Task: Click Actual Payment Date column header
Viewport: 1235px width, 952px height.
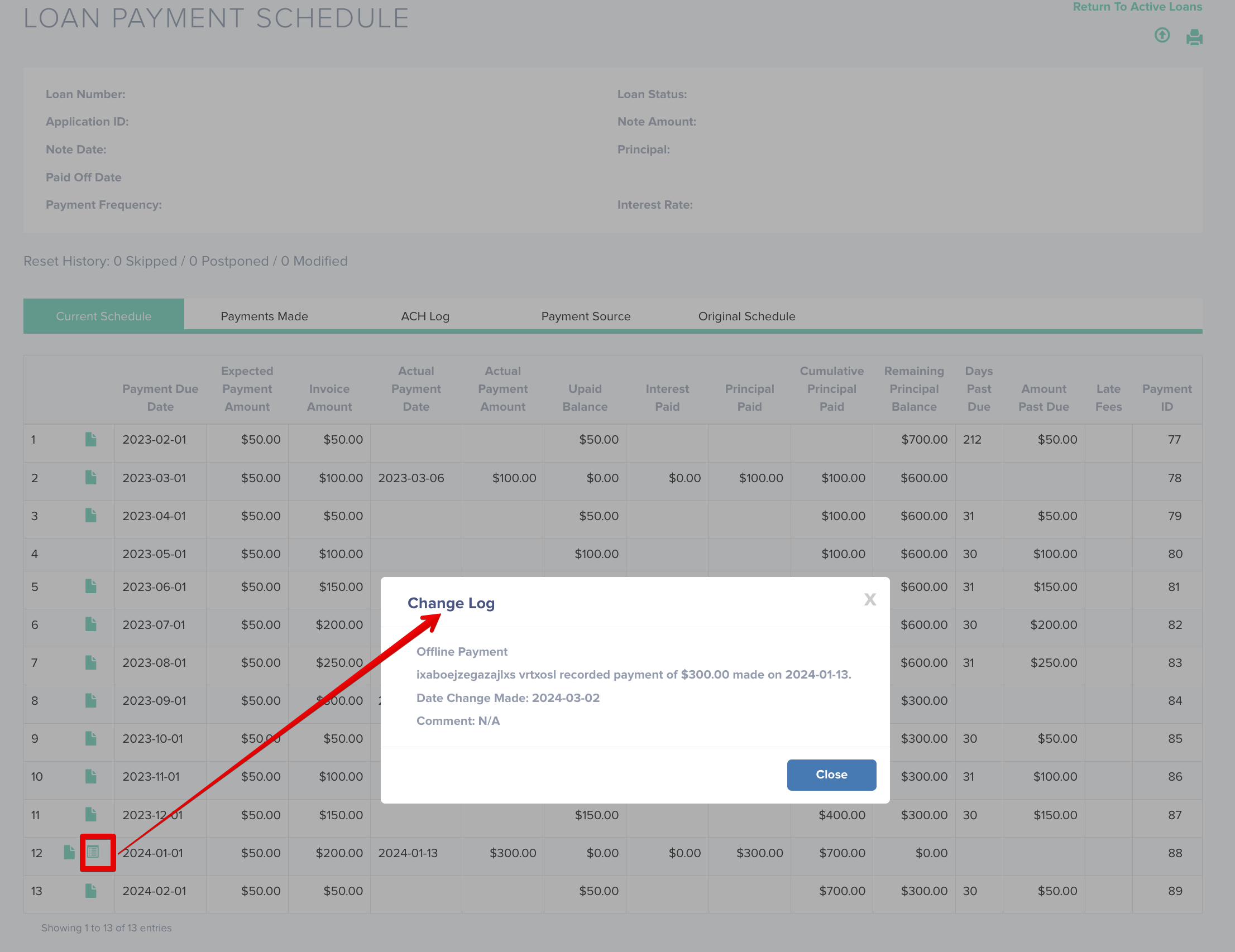Action: click(415, 388)
